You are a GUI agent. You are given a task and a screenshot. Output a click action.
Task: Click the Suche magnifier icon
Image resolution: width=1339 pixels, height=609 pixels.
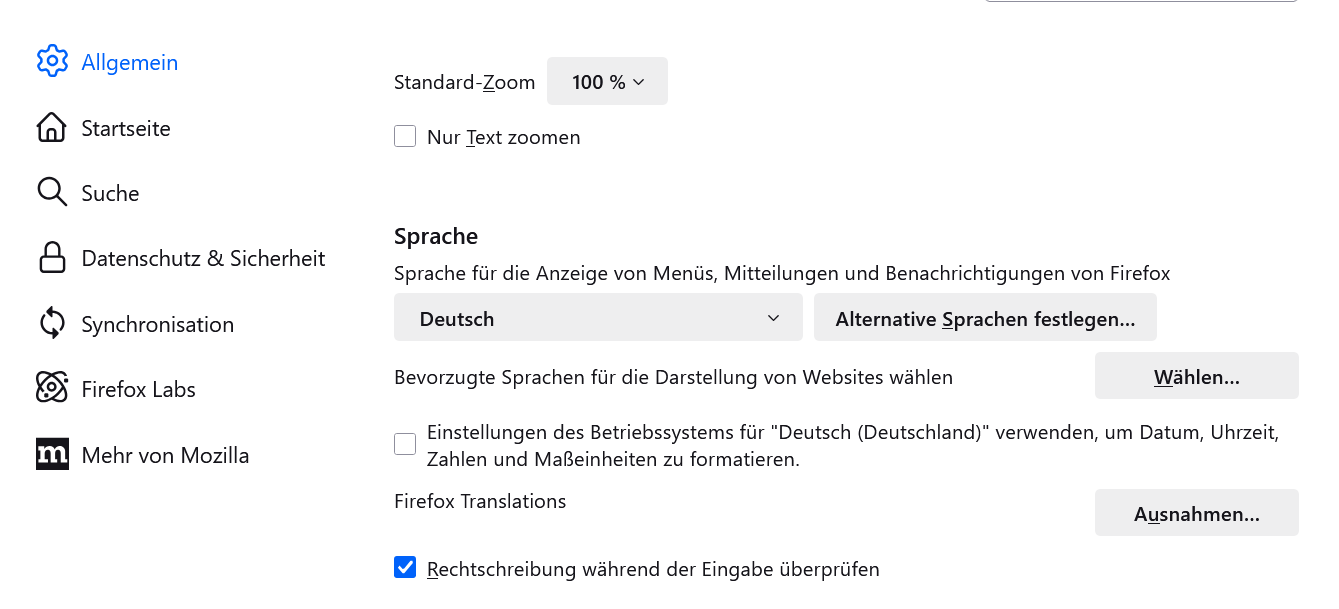pyautogui.click(x=52, y=192)
